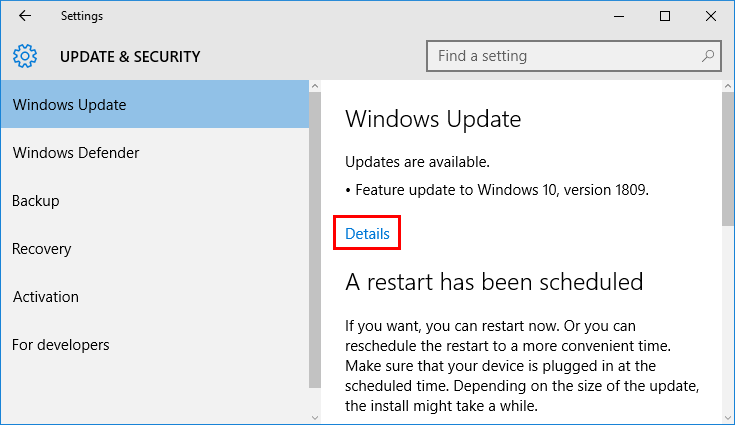The height and width of the screenshot is (425, 735).
Task: Go to the Activation section
Action: [46, 297]
